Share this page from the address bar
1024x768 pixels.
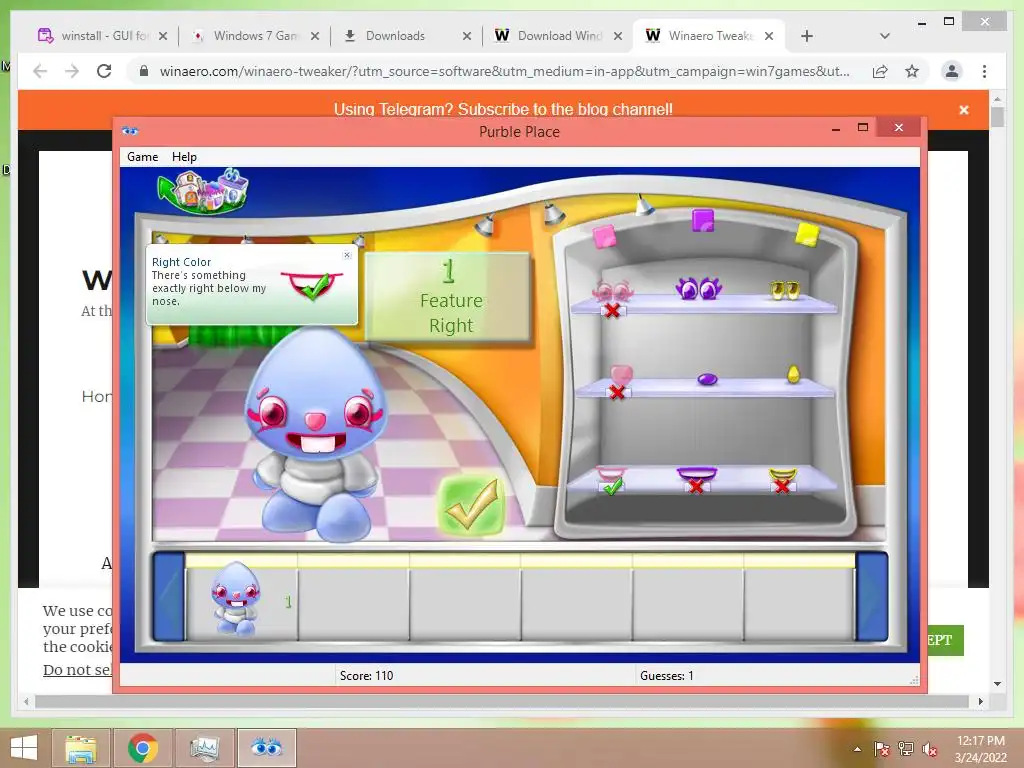click(880, 71)
